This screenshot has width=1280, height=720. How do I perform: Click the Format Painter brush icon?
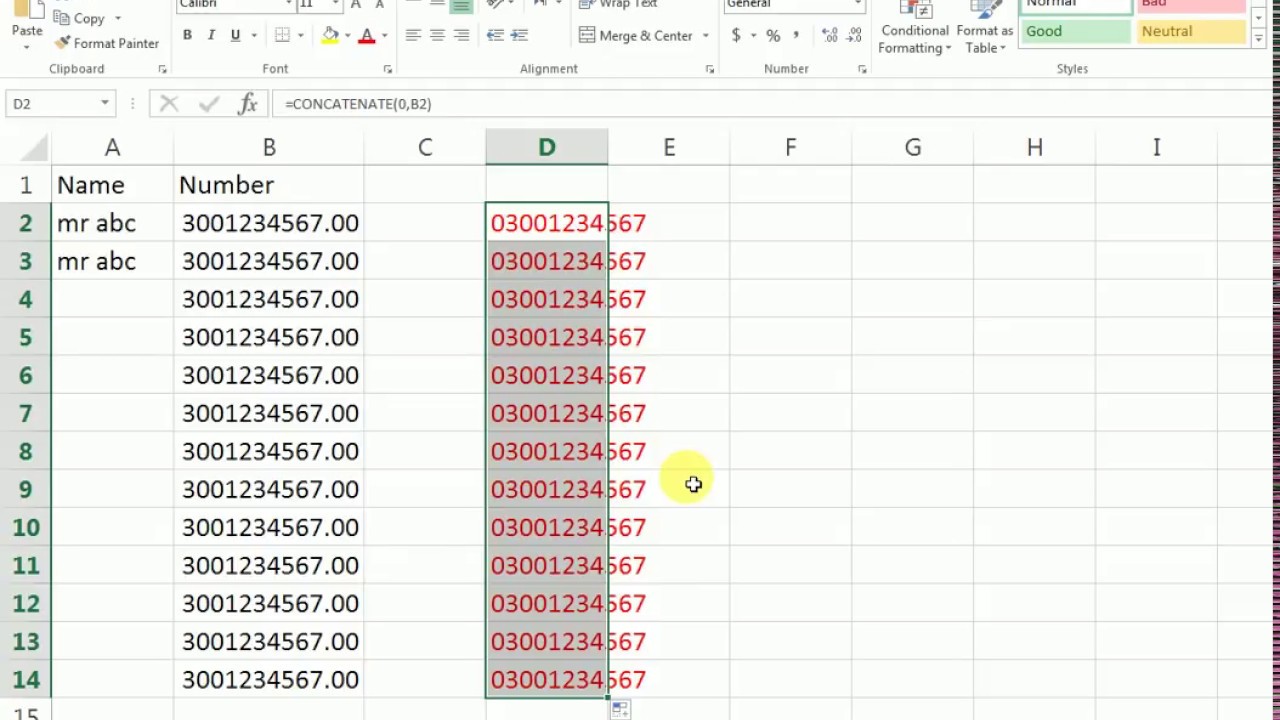[x=62, y=43]
